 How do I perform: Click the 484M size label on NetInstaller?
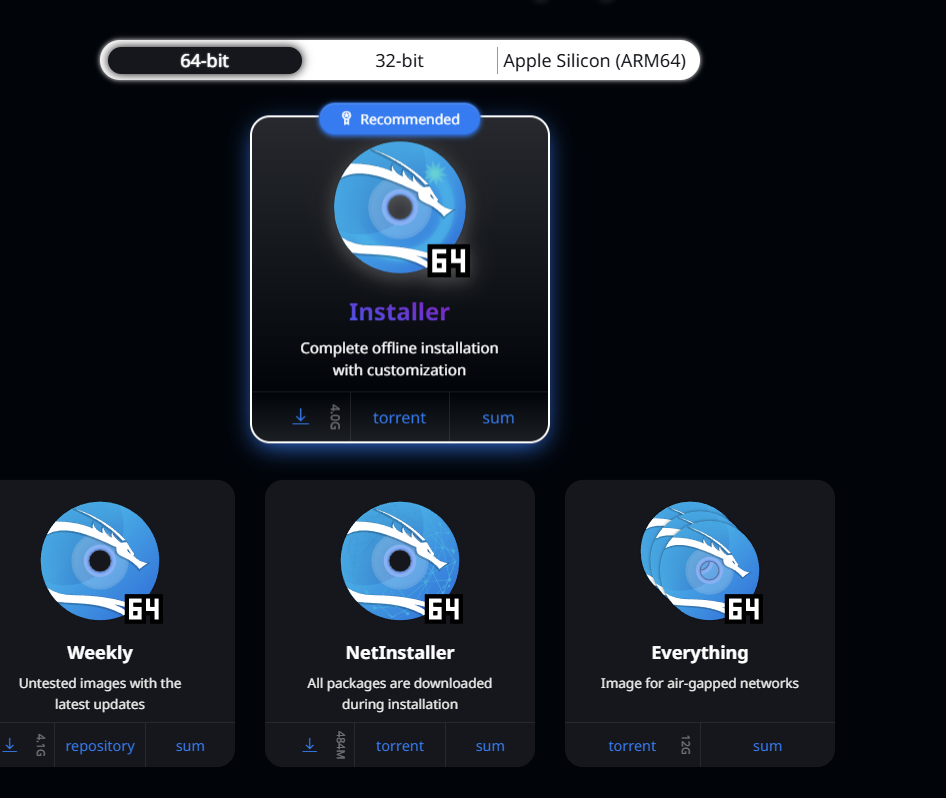[x=340, y=745]
